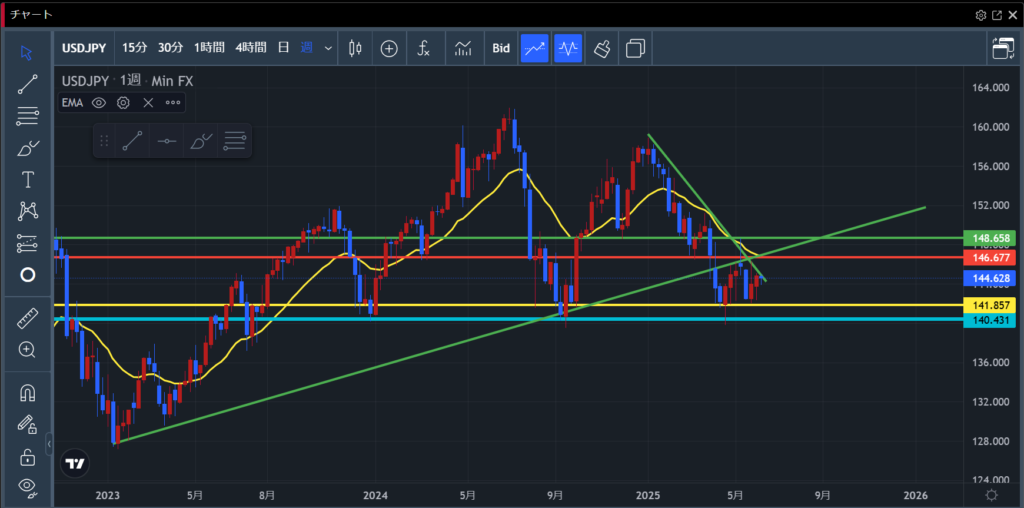Pop out the chart panel to new window
1024x508 pixels.
point(997,15)
